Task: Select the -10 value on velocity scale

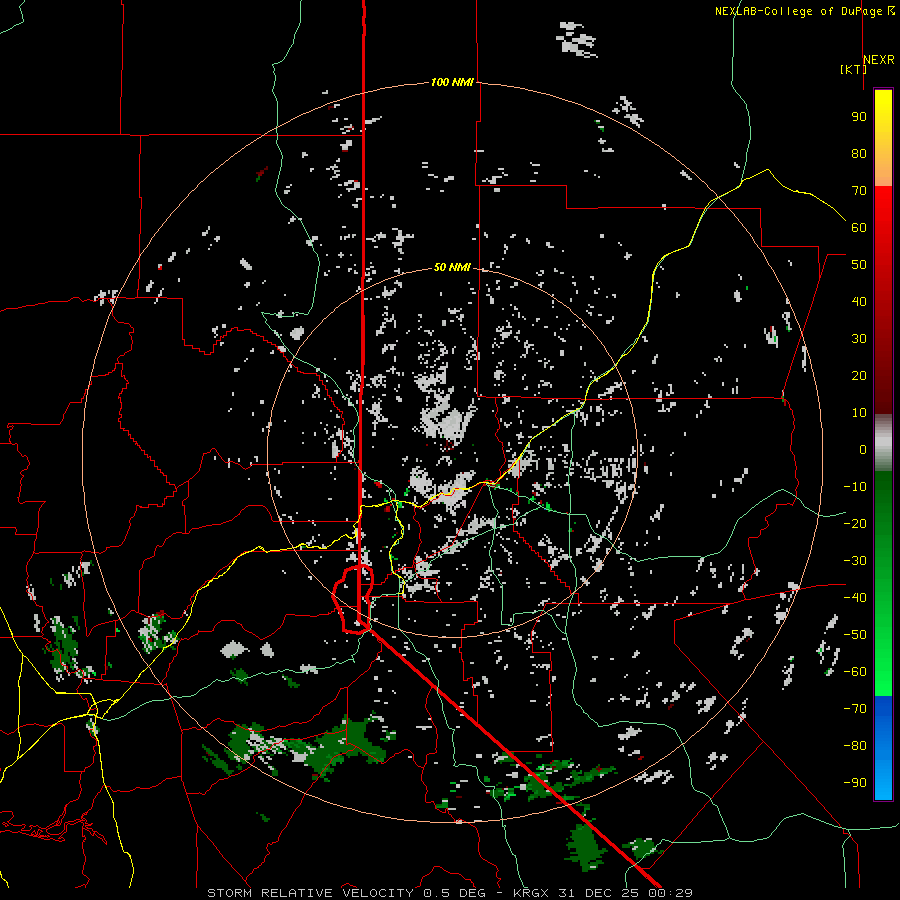Action: tap(855, 487)
